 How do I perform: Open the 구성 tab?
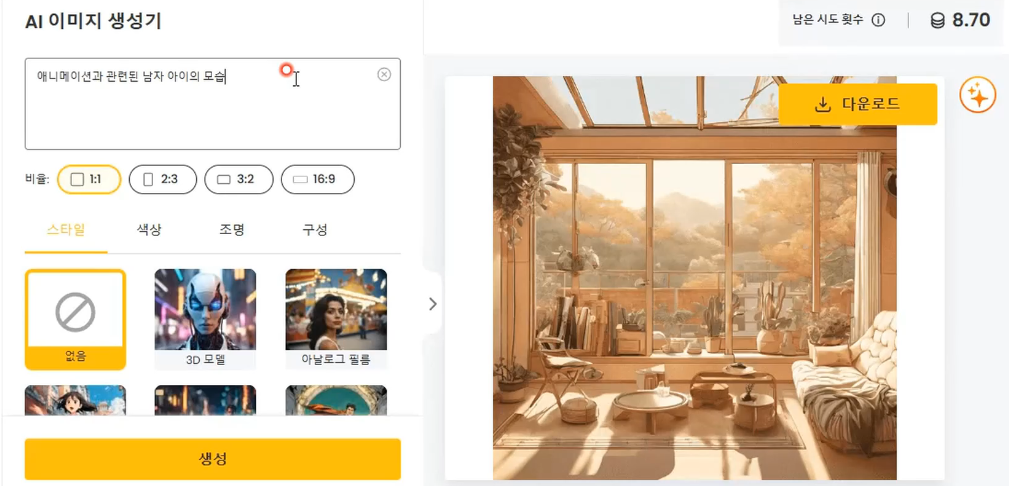click(315, 230)
